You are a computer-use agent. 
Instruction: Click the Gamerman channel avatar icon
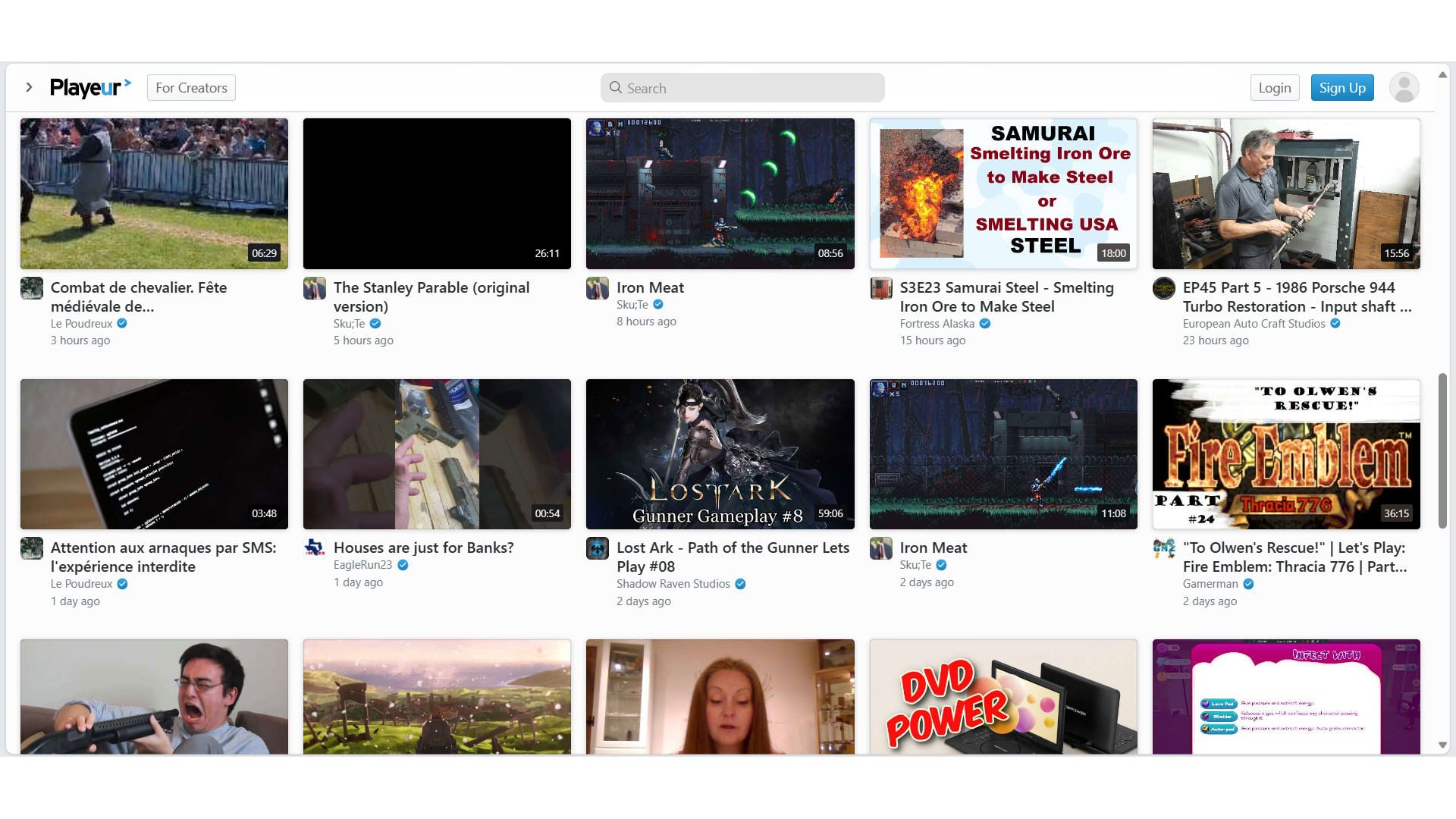coord(1163,548)
